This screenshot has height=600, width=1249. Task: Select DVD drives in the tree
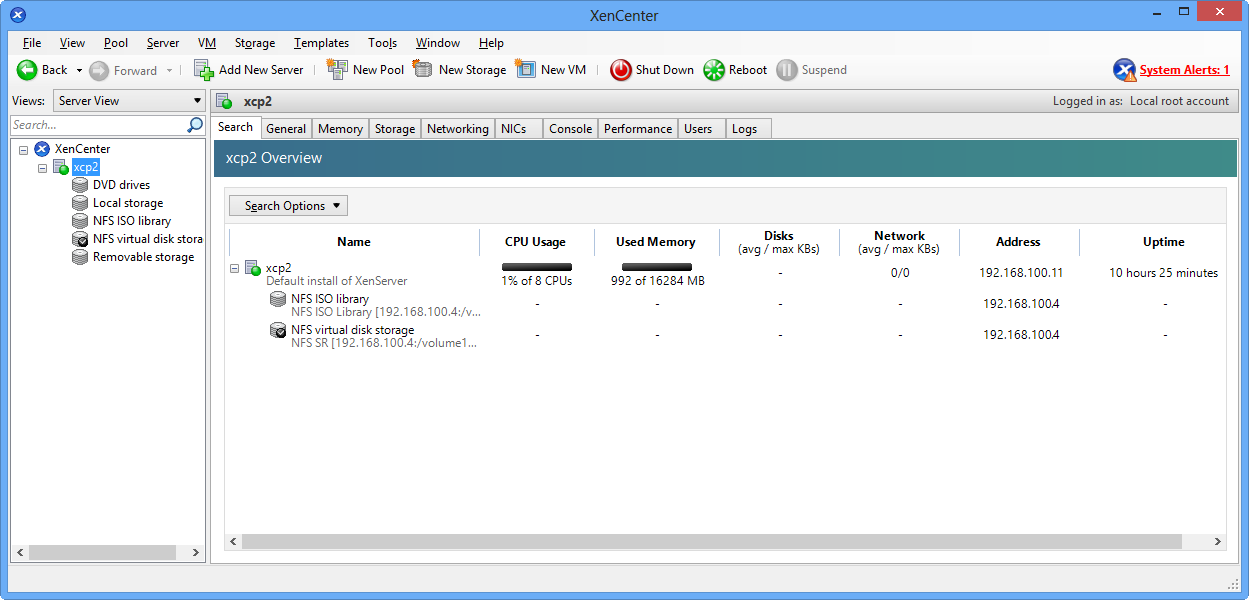point(121,185)
